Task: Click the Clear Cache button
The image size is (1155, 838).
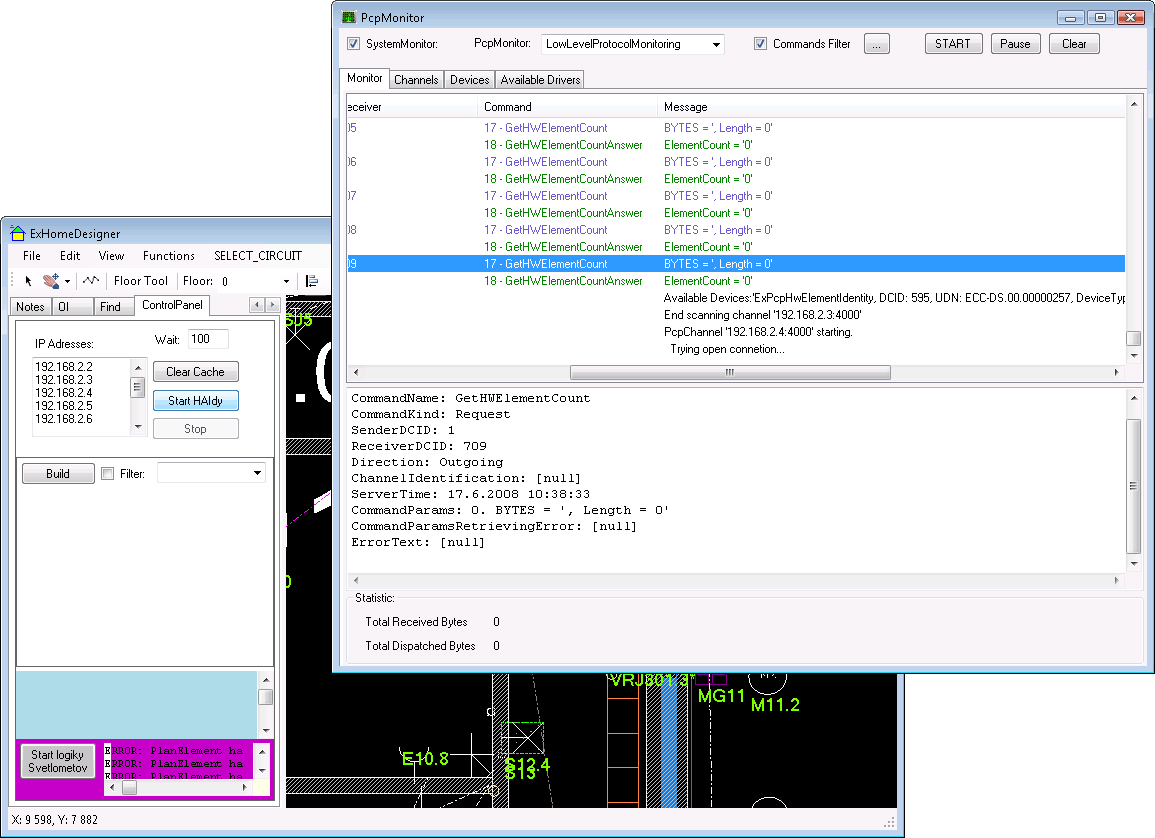Action: (195, 371)
